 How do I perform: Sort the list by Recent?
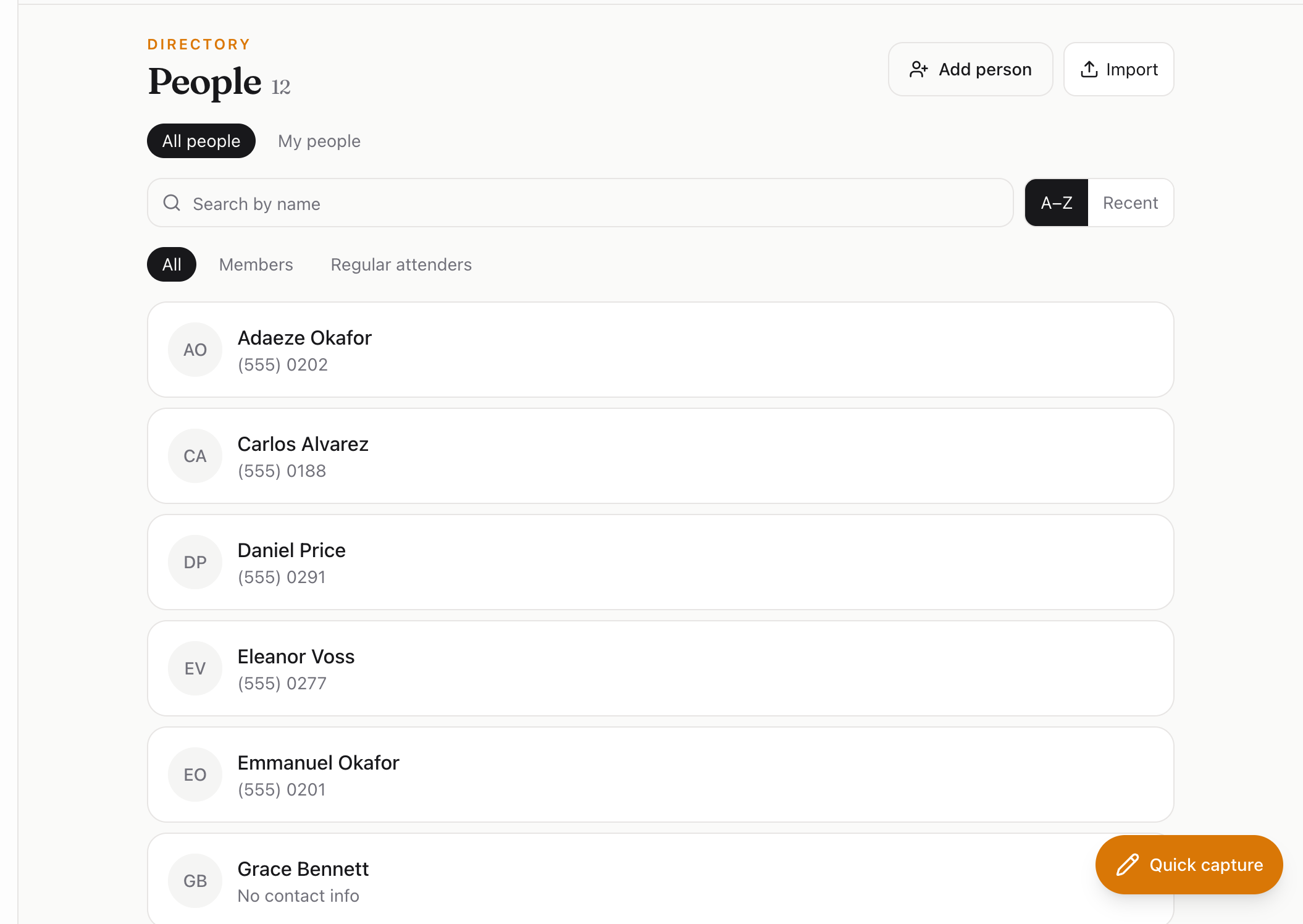click(1130, 203)
